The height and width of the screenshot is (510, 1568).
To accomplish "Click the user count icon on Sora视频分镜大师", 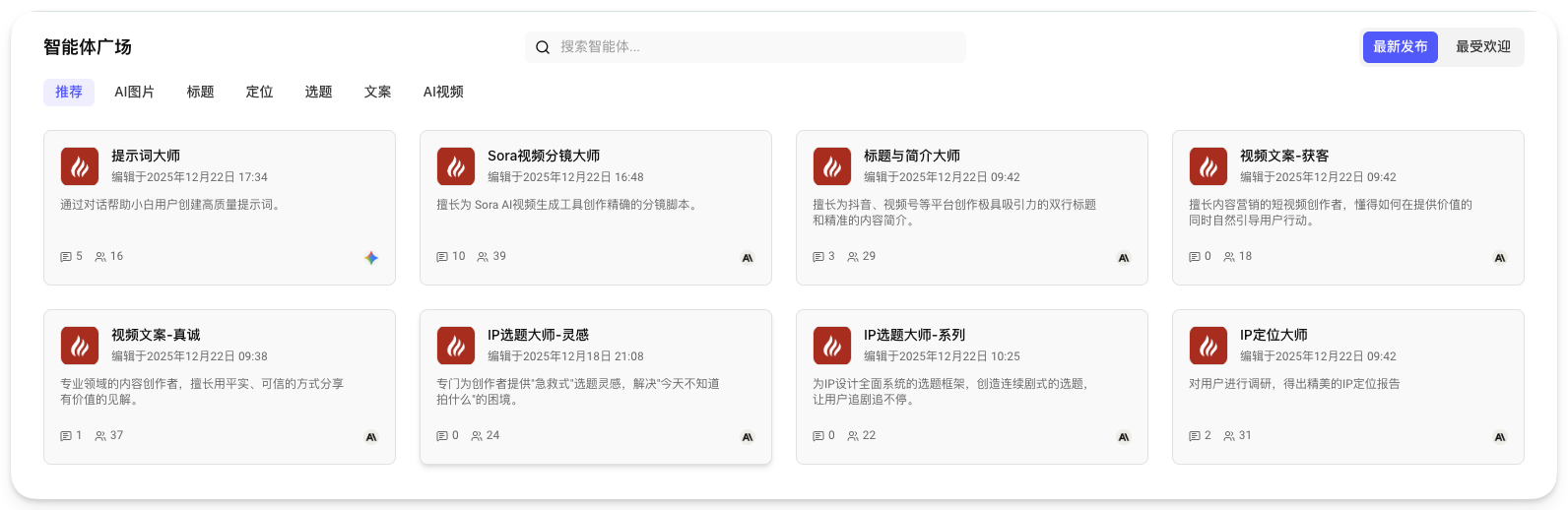I will pyautogui.click(x=483, y=257).
